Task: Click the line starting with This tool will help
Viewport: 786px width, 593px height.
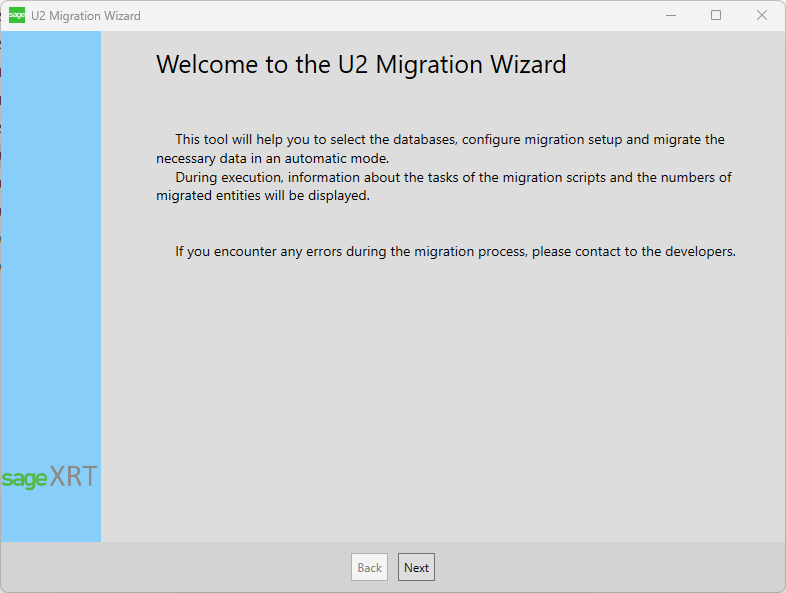Action: [x=449, y=139]
